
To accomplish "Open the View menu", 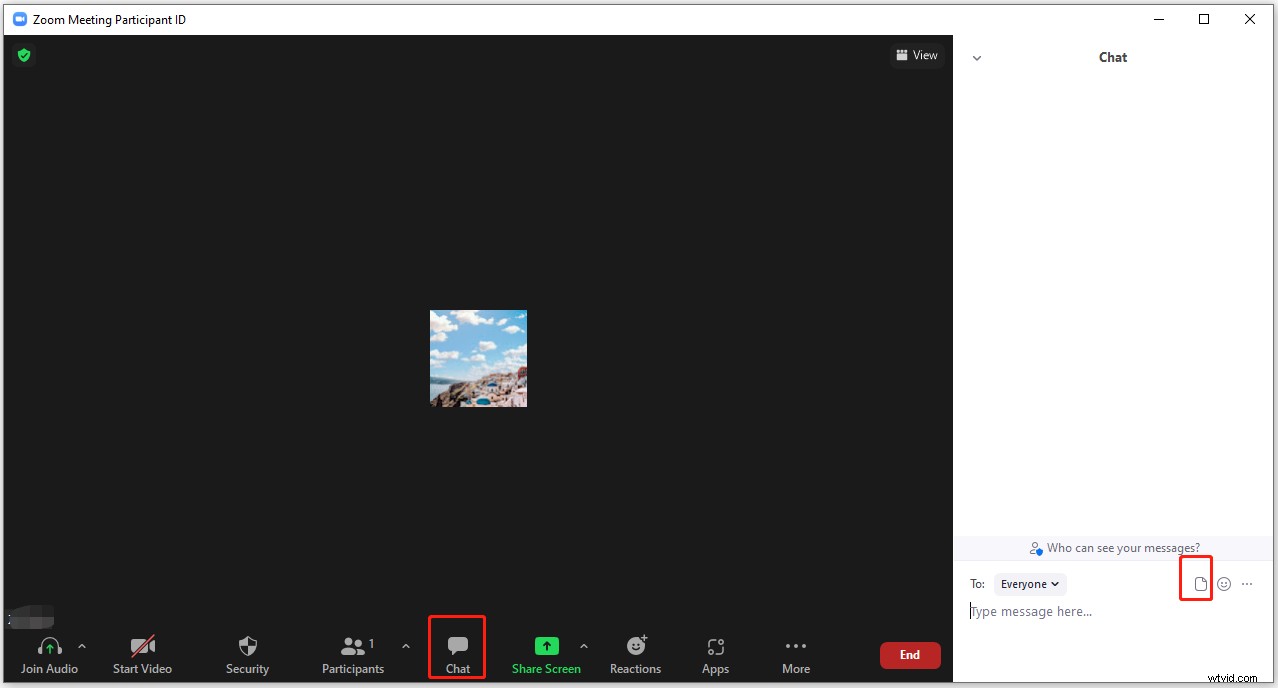I will tap(916, 55).
